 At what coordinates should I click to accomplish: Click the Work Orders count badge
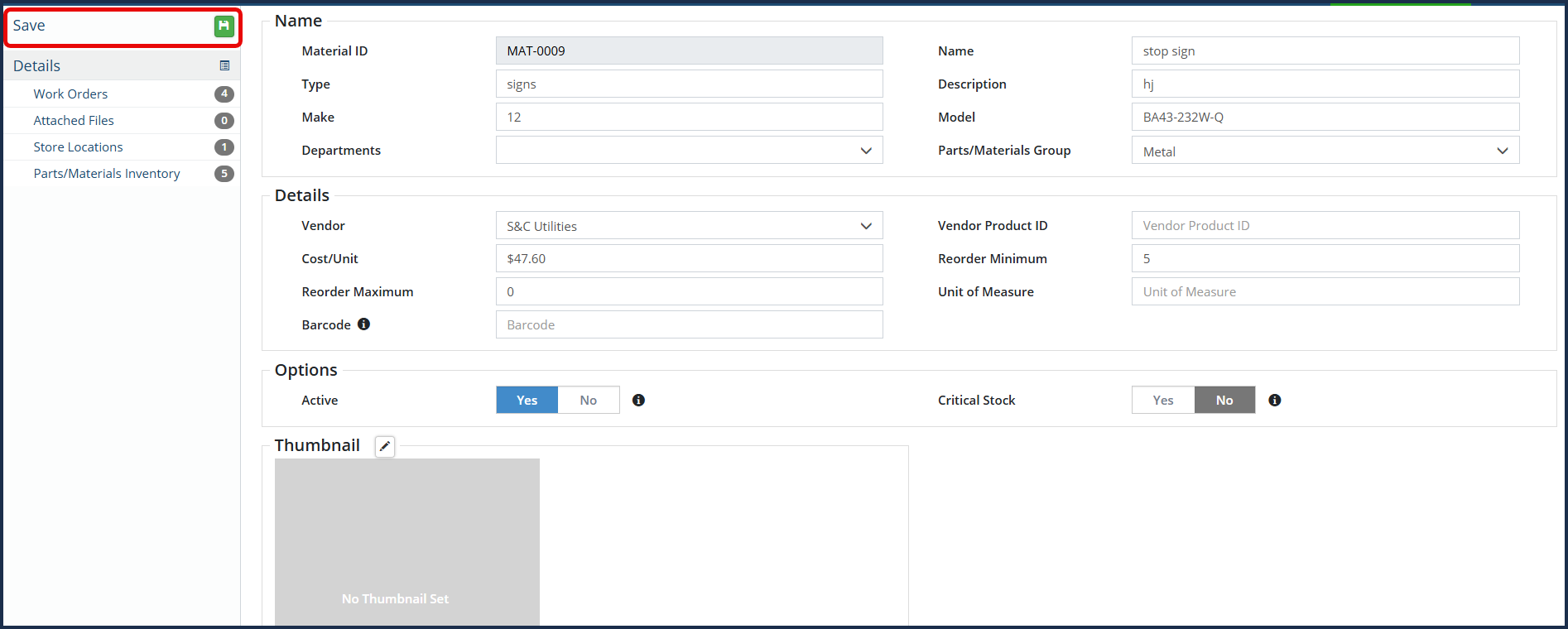click(224, 94)
